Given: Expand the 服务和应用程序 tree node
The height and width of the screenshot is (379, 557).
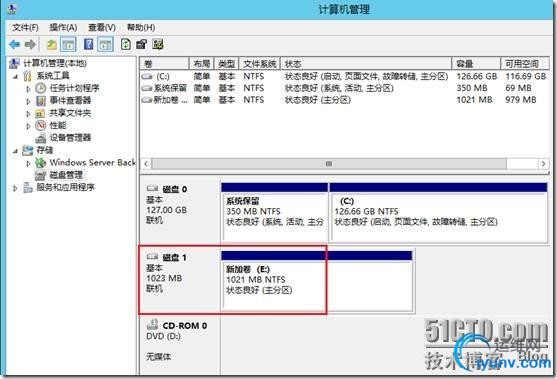Looking at the screenshot, I should tap(15, 188).
